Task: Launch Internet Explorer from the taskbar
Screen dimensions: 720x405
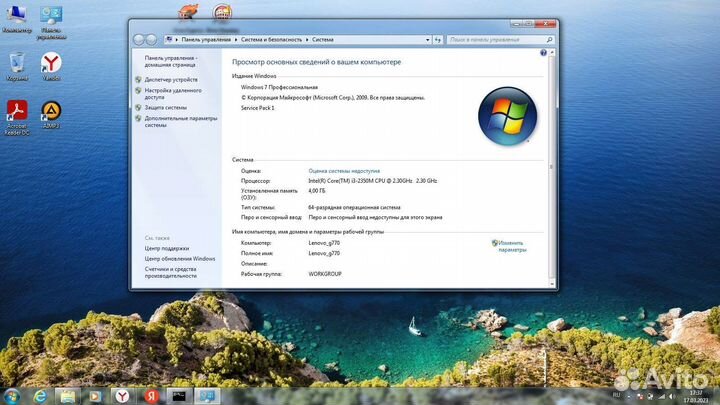Action: [40, 396]
